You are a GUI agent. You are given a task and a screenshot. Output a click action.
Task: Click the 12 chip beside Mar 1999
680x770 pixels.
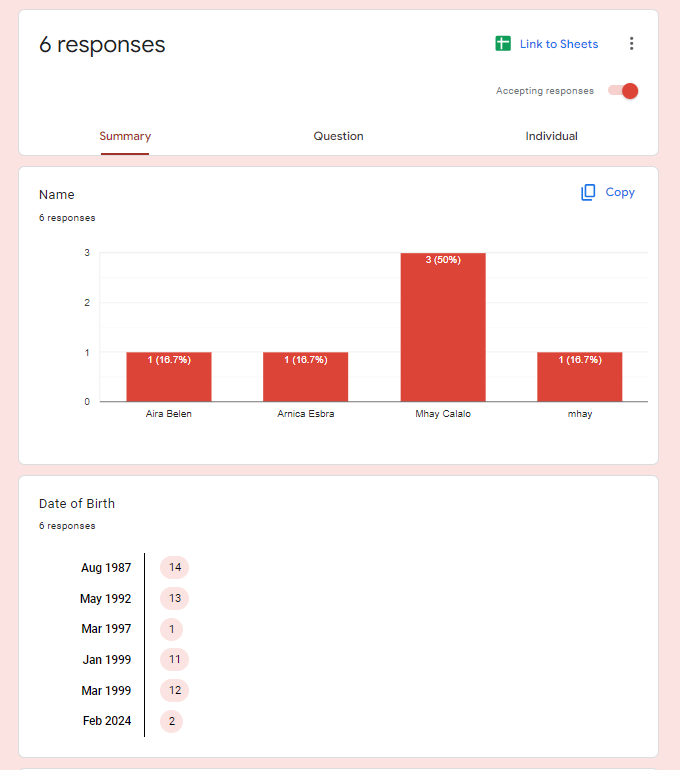click(175, 690)
